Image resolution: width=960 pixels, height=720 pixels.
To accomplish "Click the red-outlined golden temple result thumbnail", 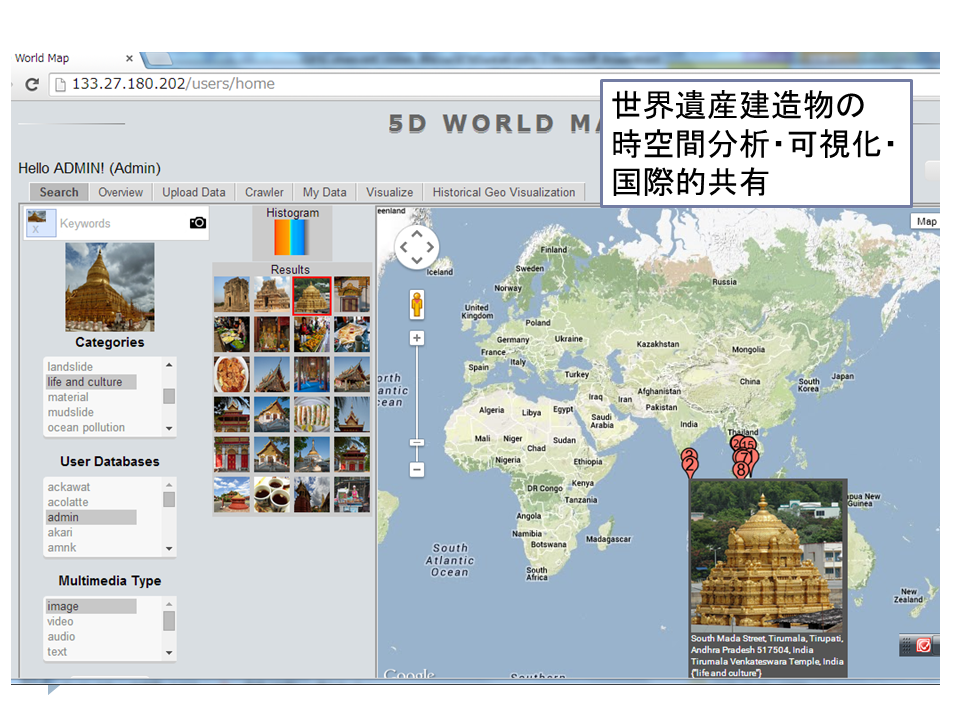I will (312, 295).
